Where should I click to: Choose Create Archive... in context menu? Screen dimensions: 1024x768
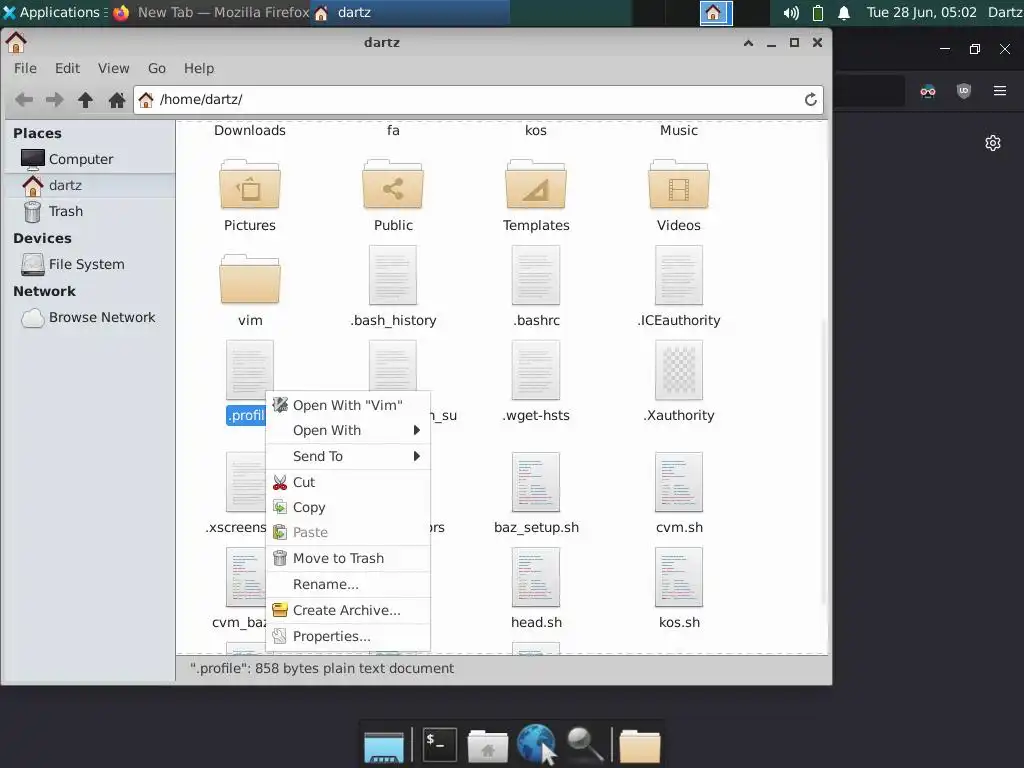[348, 611]
